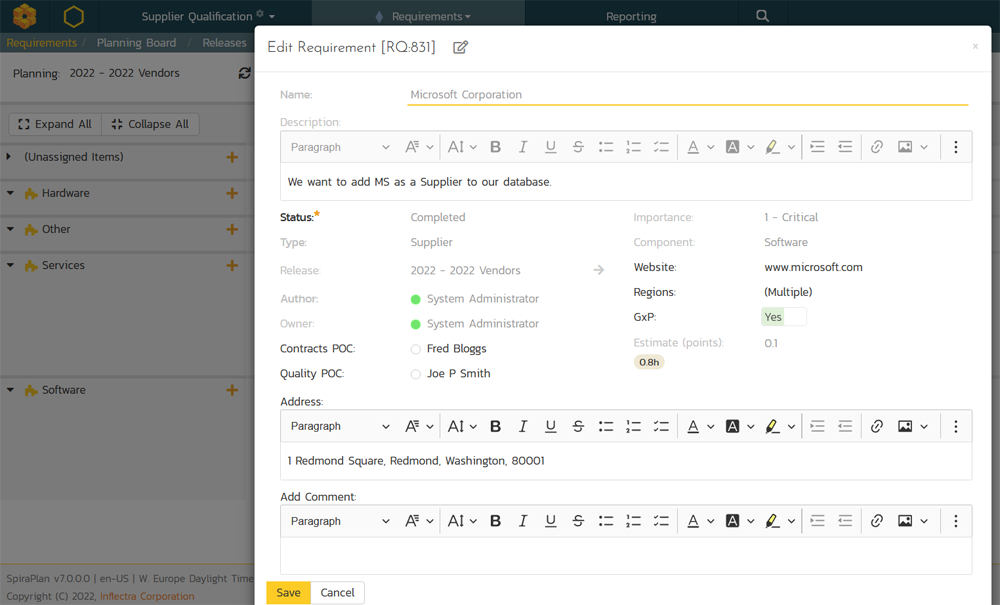This screenshot has width=1000, height=605.
Task: Insert a link in the Description editor
Action: [x=877, y=147]
